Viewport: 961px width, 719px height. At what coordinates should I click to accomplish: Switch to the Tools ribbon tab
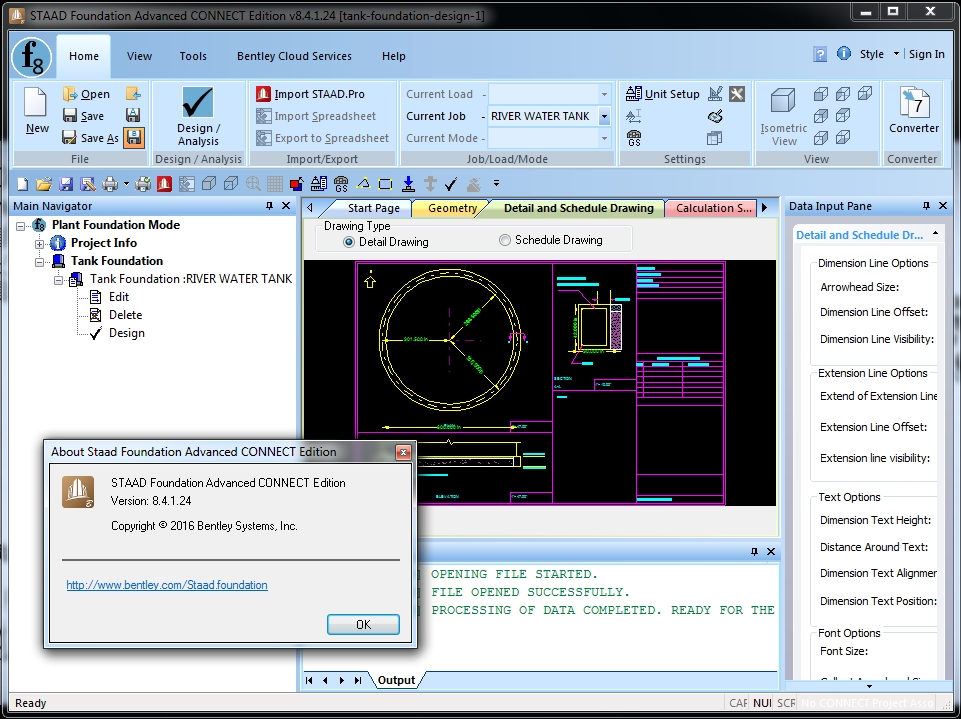(193, 56)
